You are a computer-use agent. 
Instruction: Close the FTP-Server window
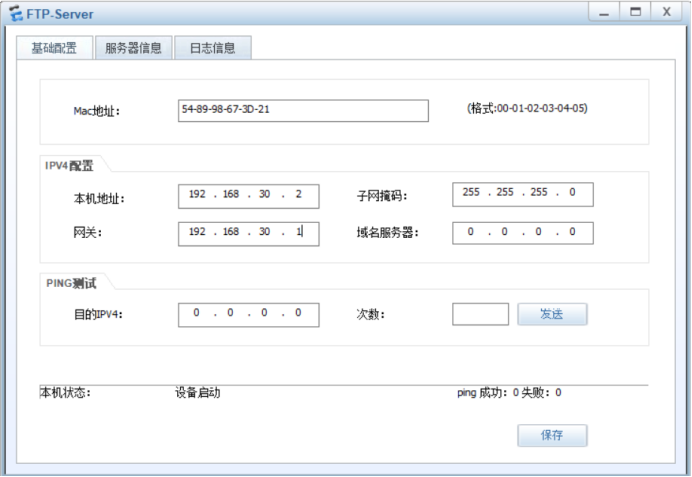coord(666,12)
